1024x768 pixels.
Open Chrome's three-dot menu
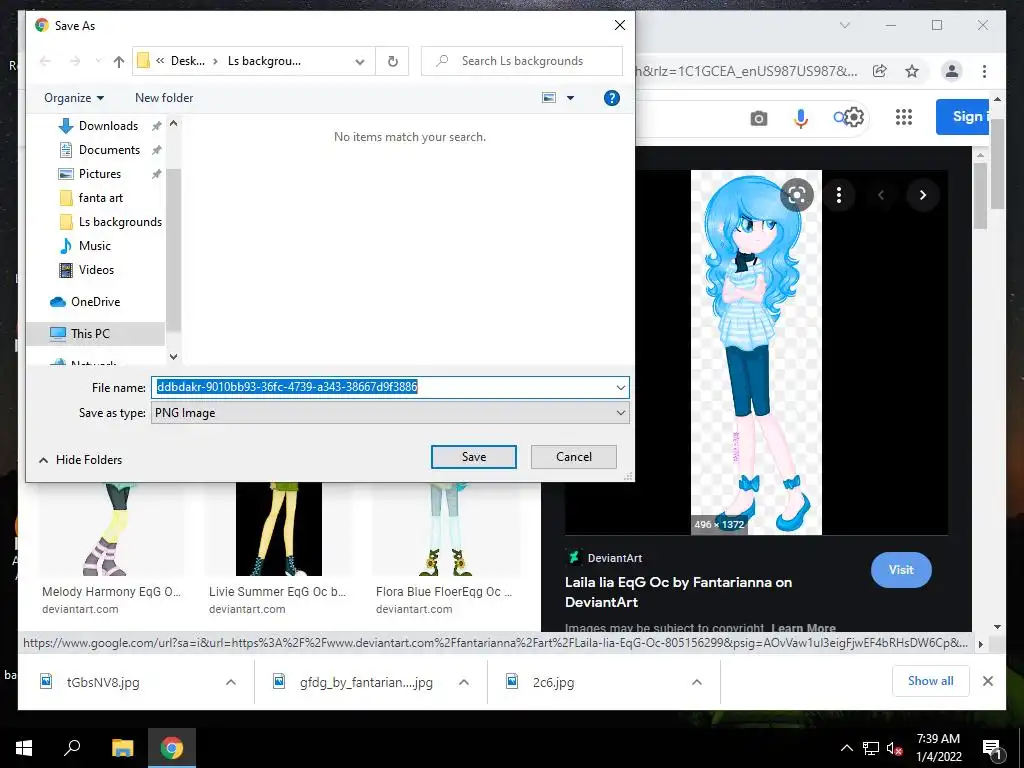click(x=984, y=71)
